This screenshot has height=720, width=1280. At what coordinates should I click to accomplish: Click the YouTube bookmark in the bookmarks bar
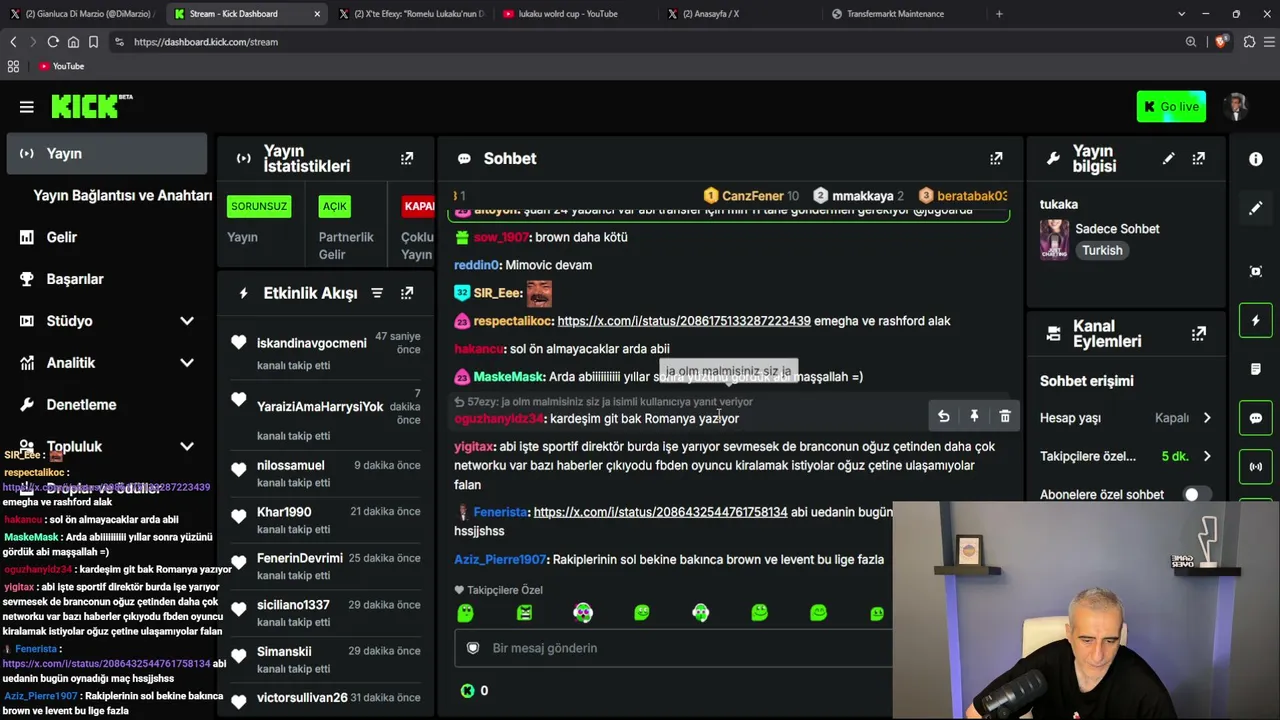click(61, 66)
